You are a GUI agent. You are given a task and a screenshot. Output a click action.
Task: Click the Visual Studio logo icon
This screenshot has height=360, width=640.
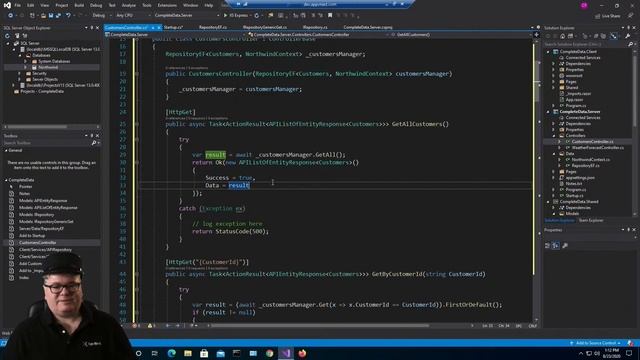7,5
